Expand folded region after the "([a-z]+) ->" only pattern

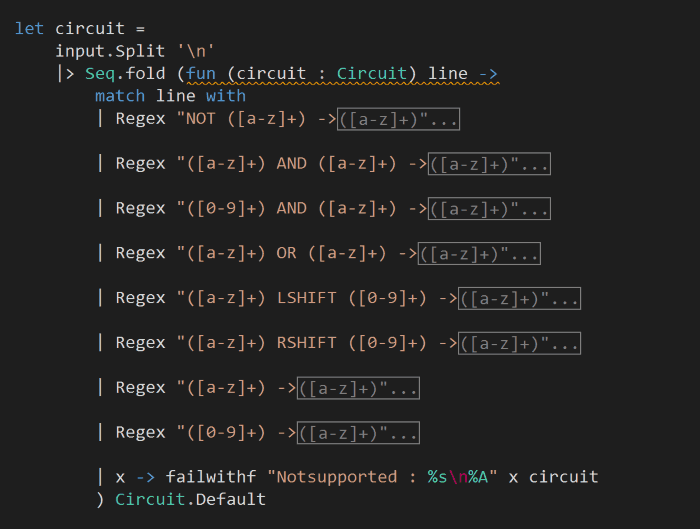pyautogui.click(x=358, y=388)
